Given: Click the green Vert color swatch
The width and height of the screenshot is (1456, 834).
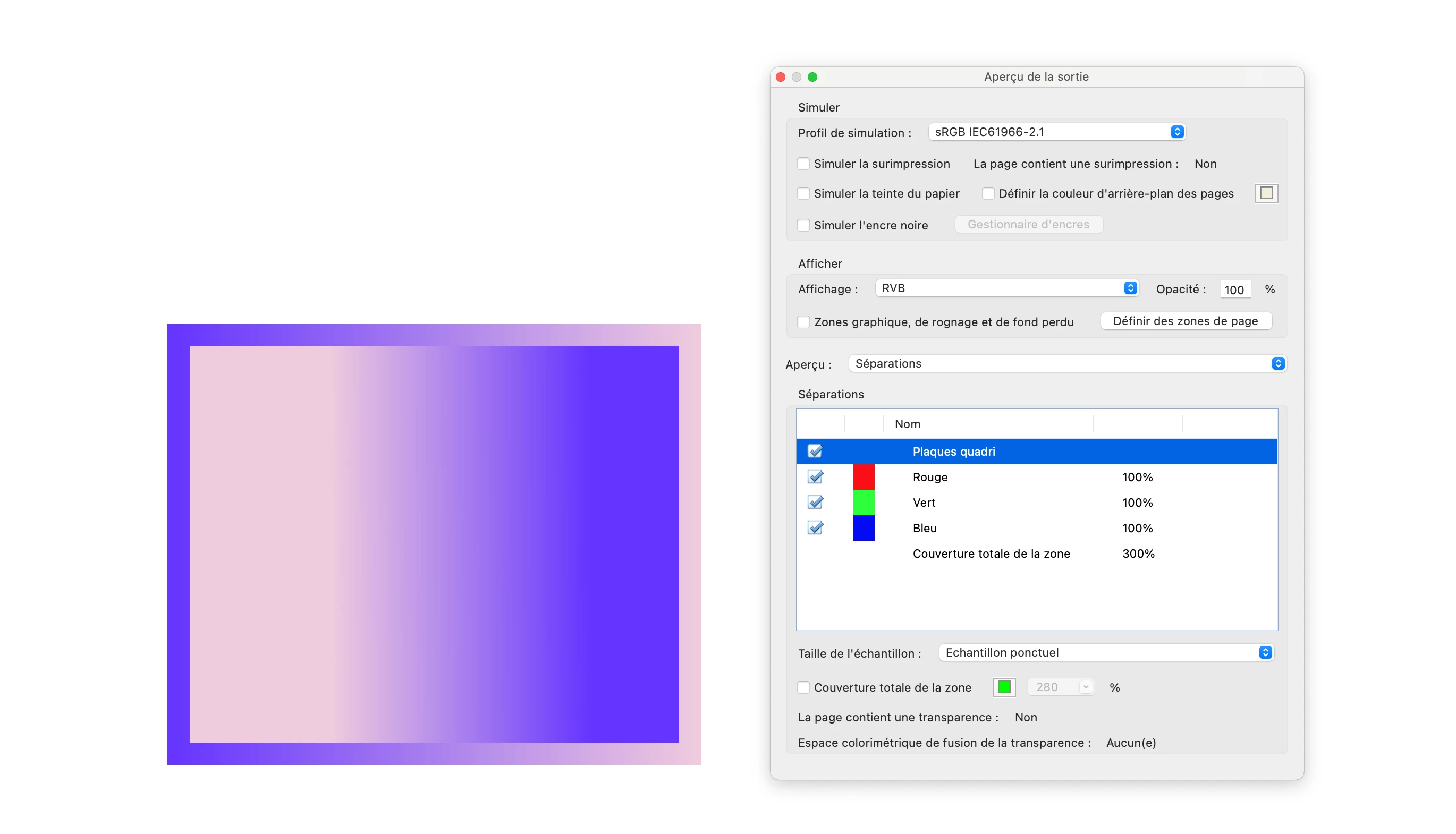Looking at the screenshot, I should click(x=864, y=503).
